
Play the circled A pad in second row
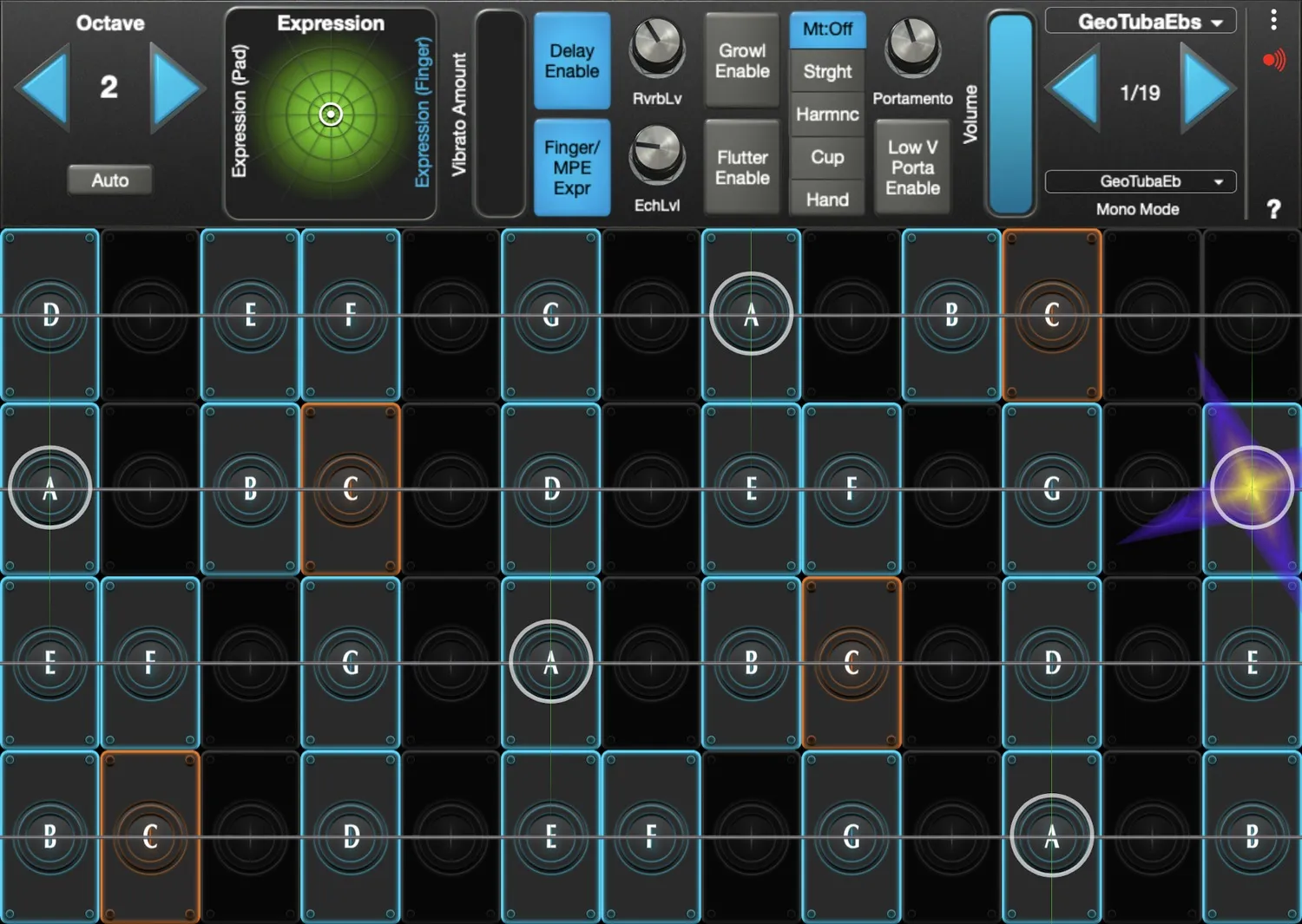pos(49,488)
